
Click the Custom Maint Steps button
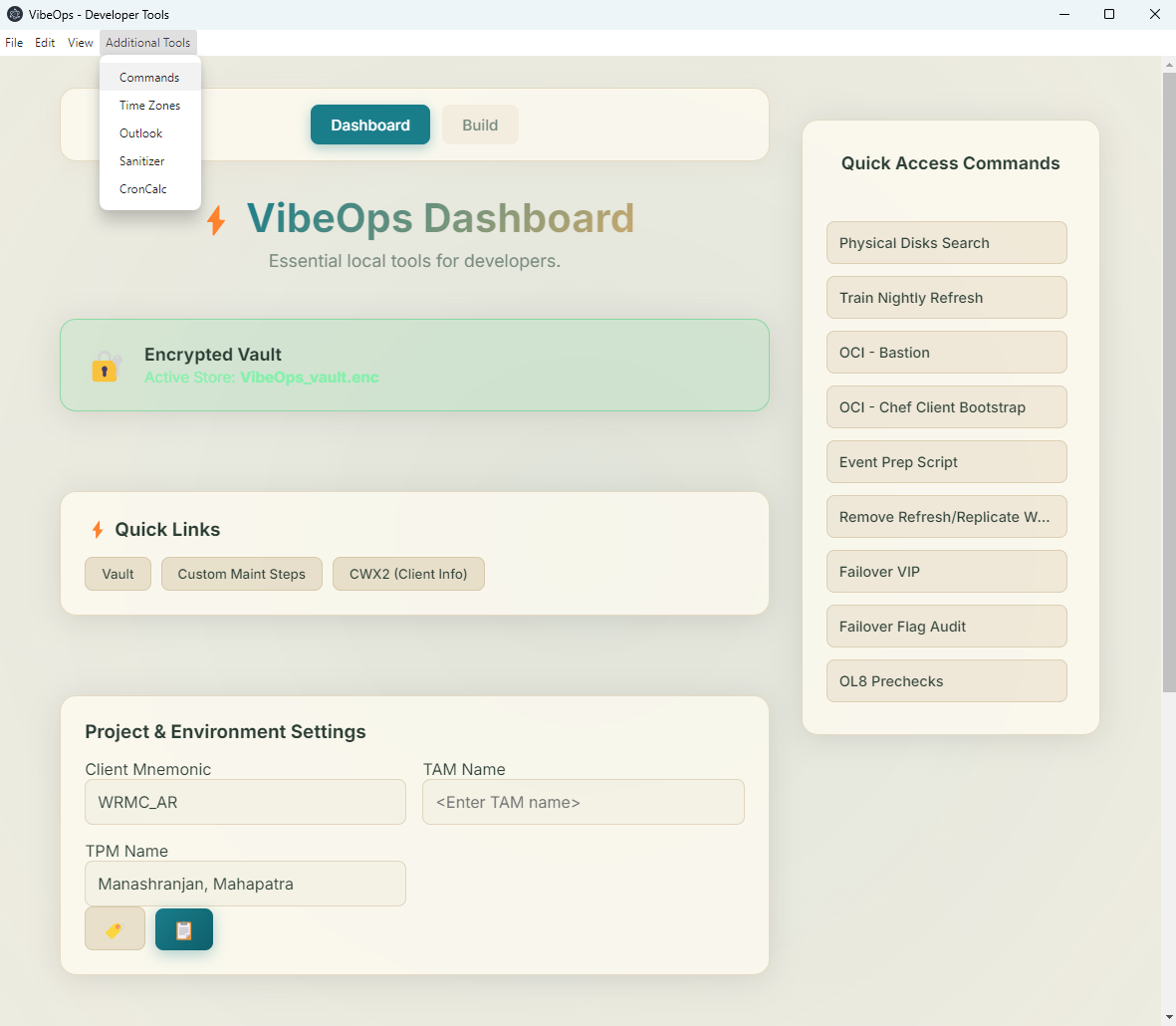point(242,574)
